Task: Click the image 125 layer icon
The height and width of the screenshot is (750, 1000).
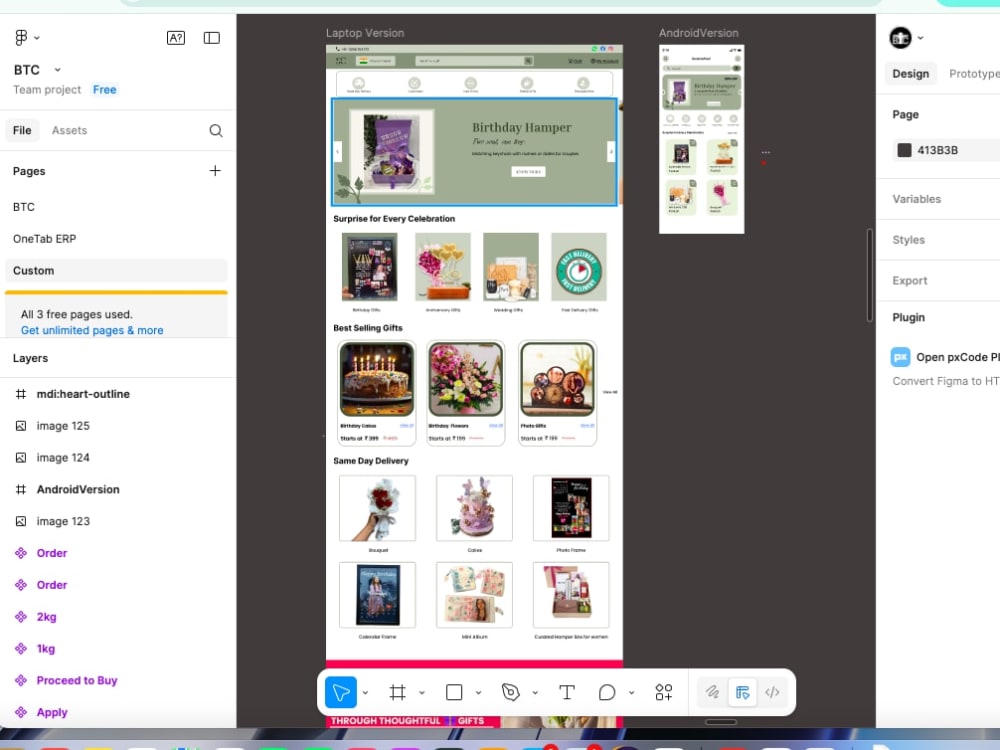Action: click(x=21, y=426)
